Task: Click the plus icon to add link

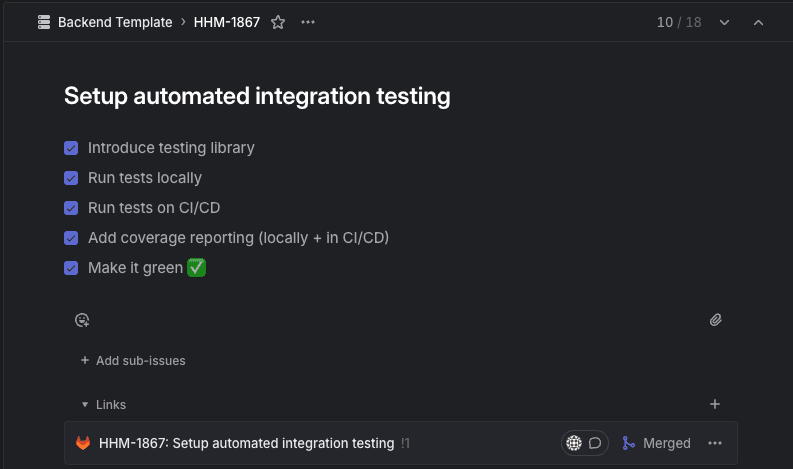Action: point(714,404)
